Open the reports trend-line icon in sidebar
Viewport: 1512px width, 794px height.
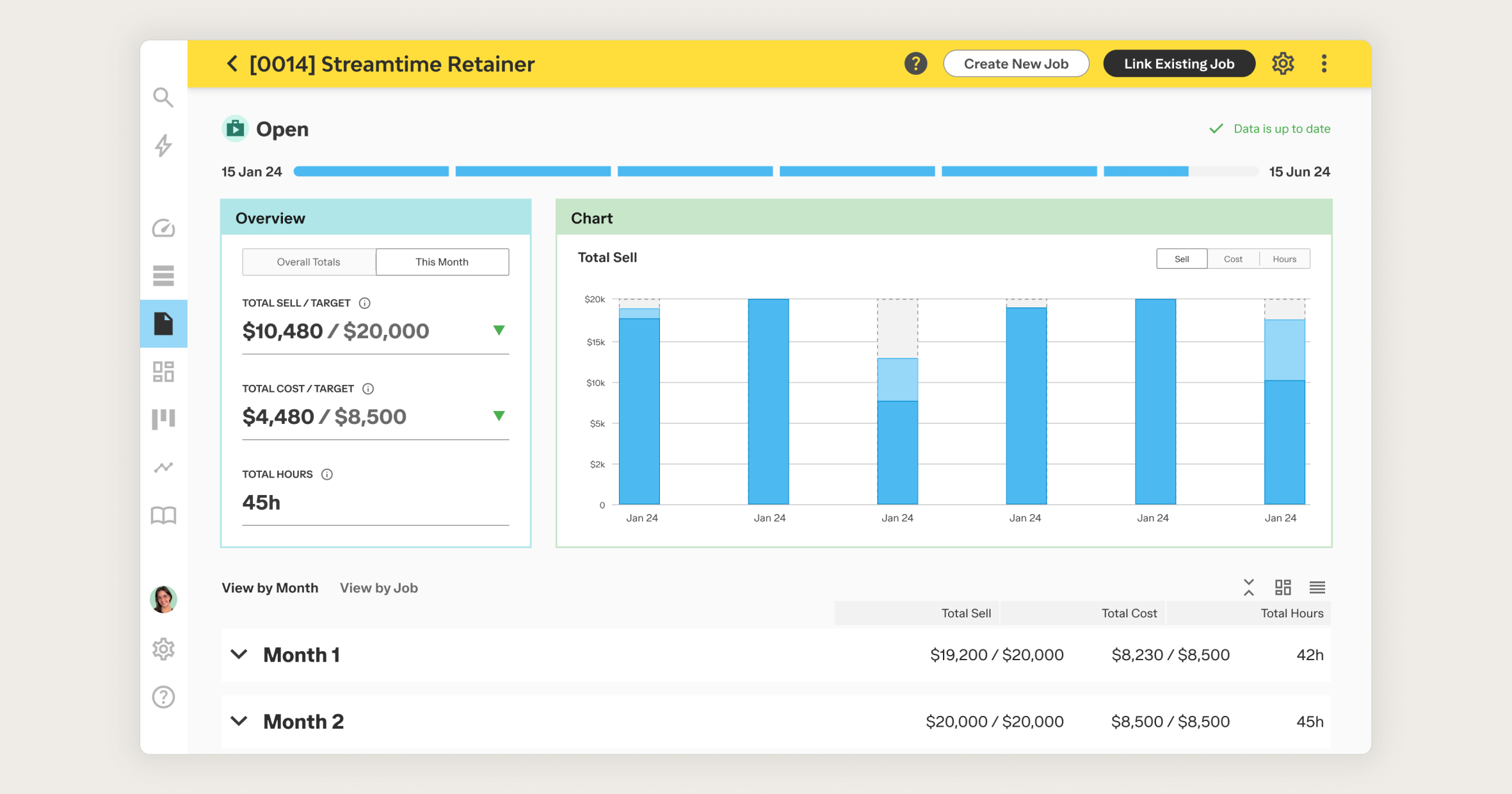[164, 467]
